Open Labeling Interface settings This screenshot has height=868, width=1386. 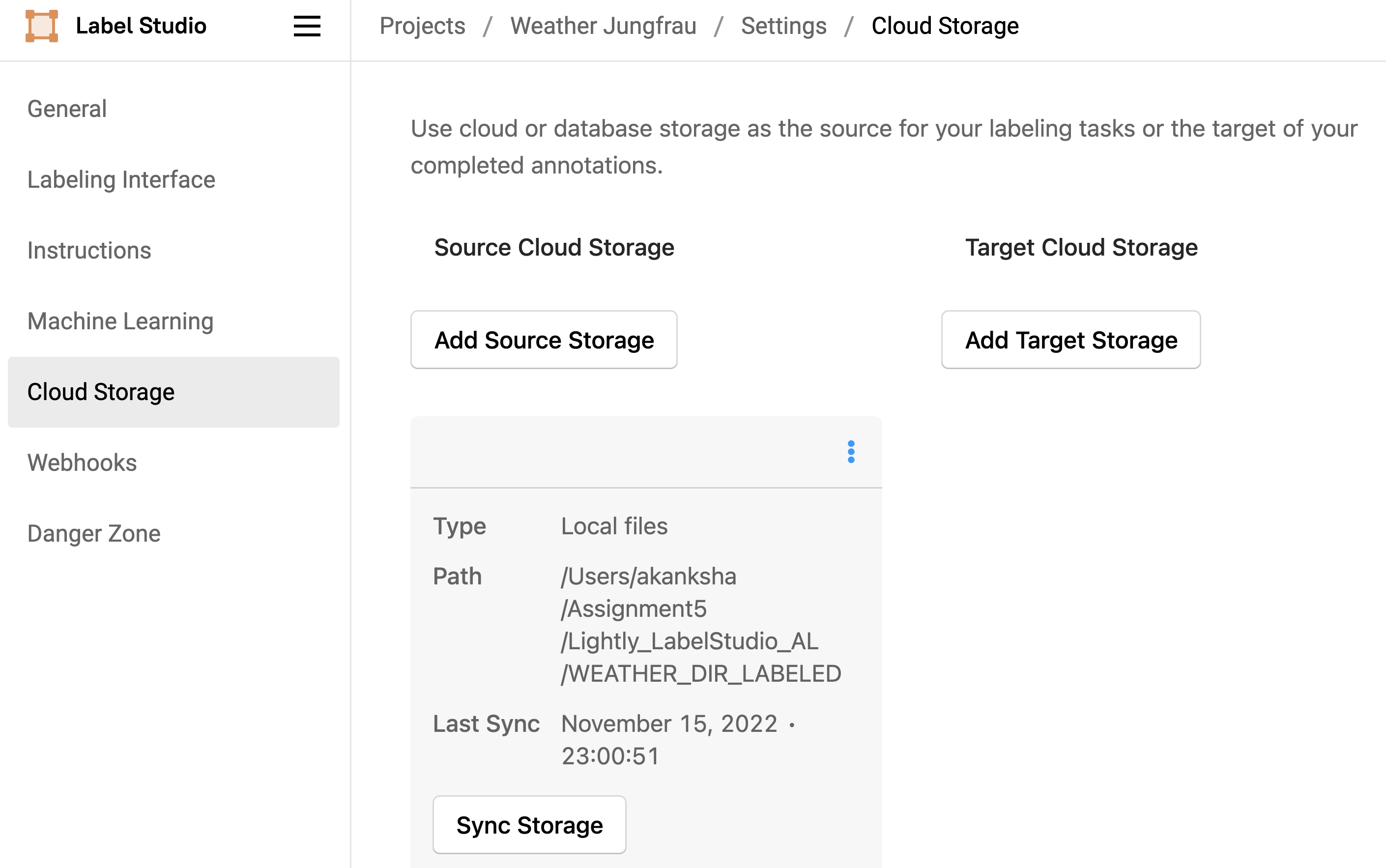(173, 180)
